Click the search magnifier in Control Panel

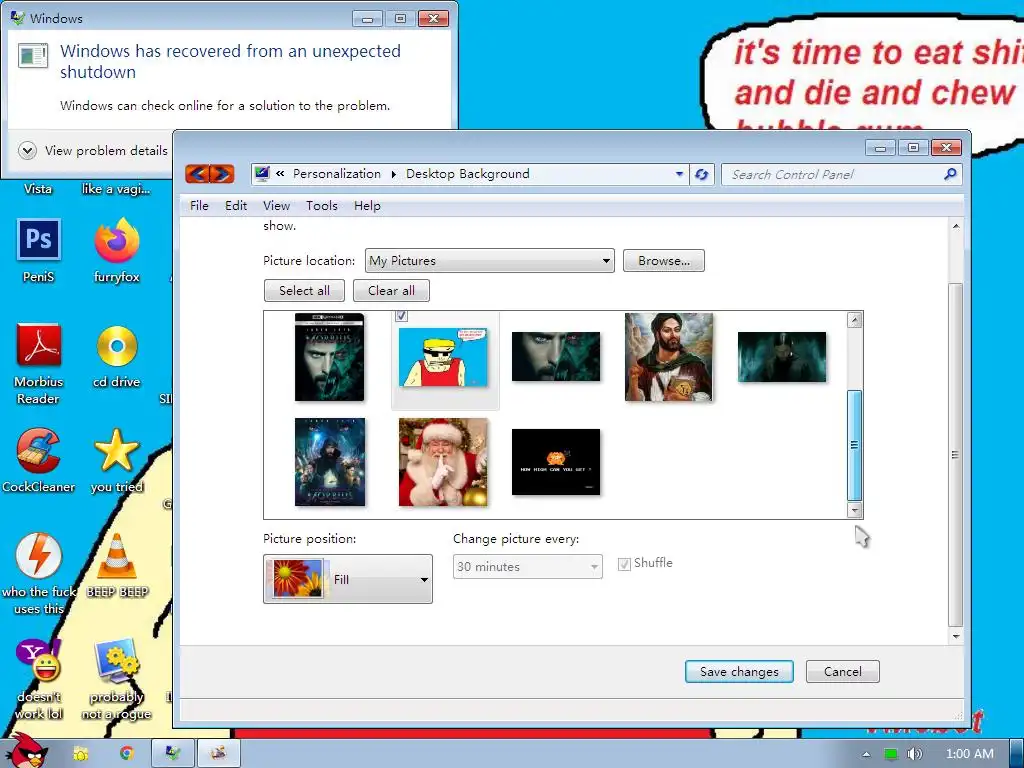(x=950, y=174)
